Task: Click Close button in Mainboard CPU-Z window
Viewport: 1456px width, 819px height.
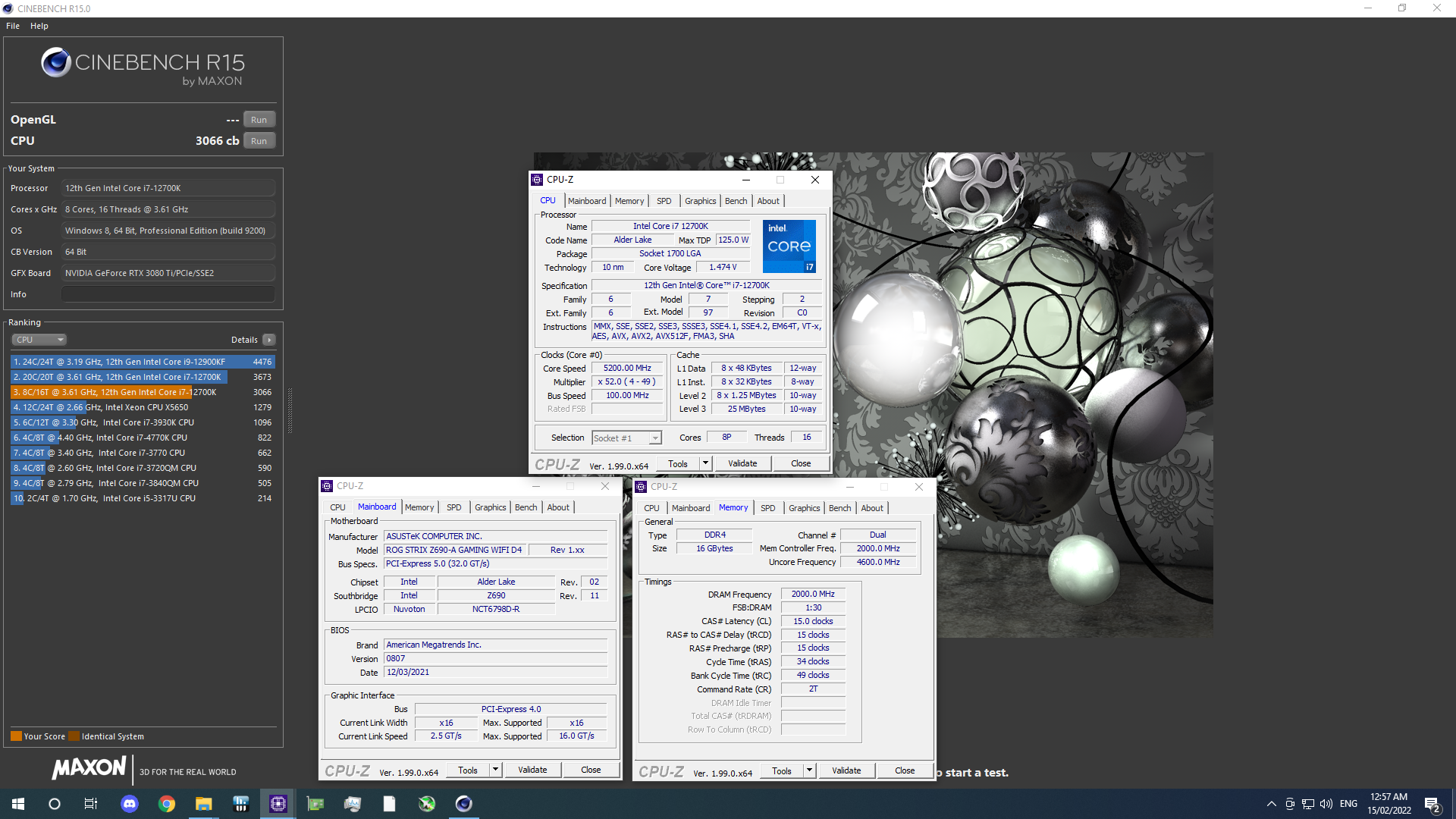Action: point(591,770)
